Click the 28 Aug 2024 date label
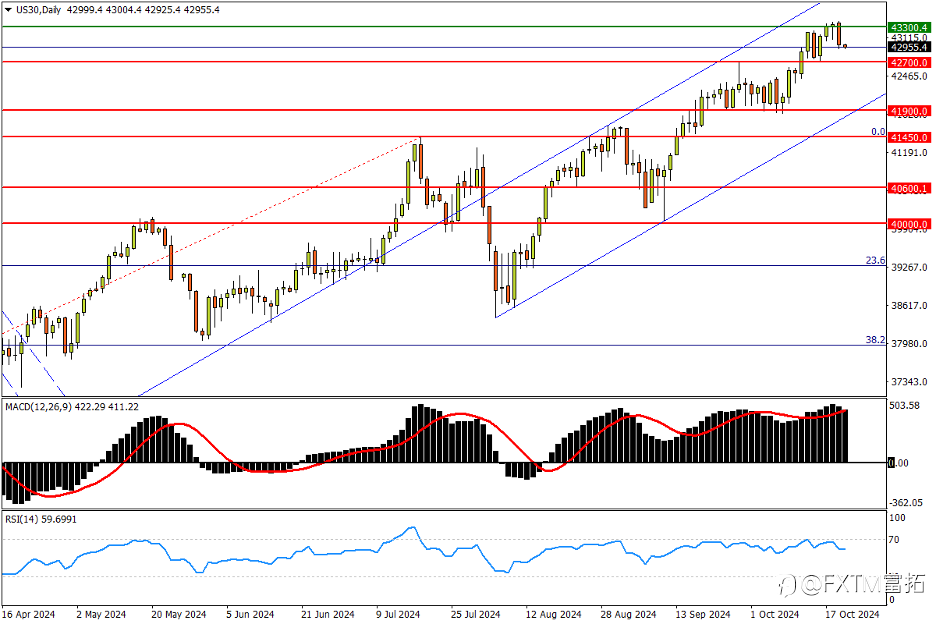 click(629, 614)
